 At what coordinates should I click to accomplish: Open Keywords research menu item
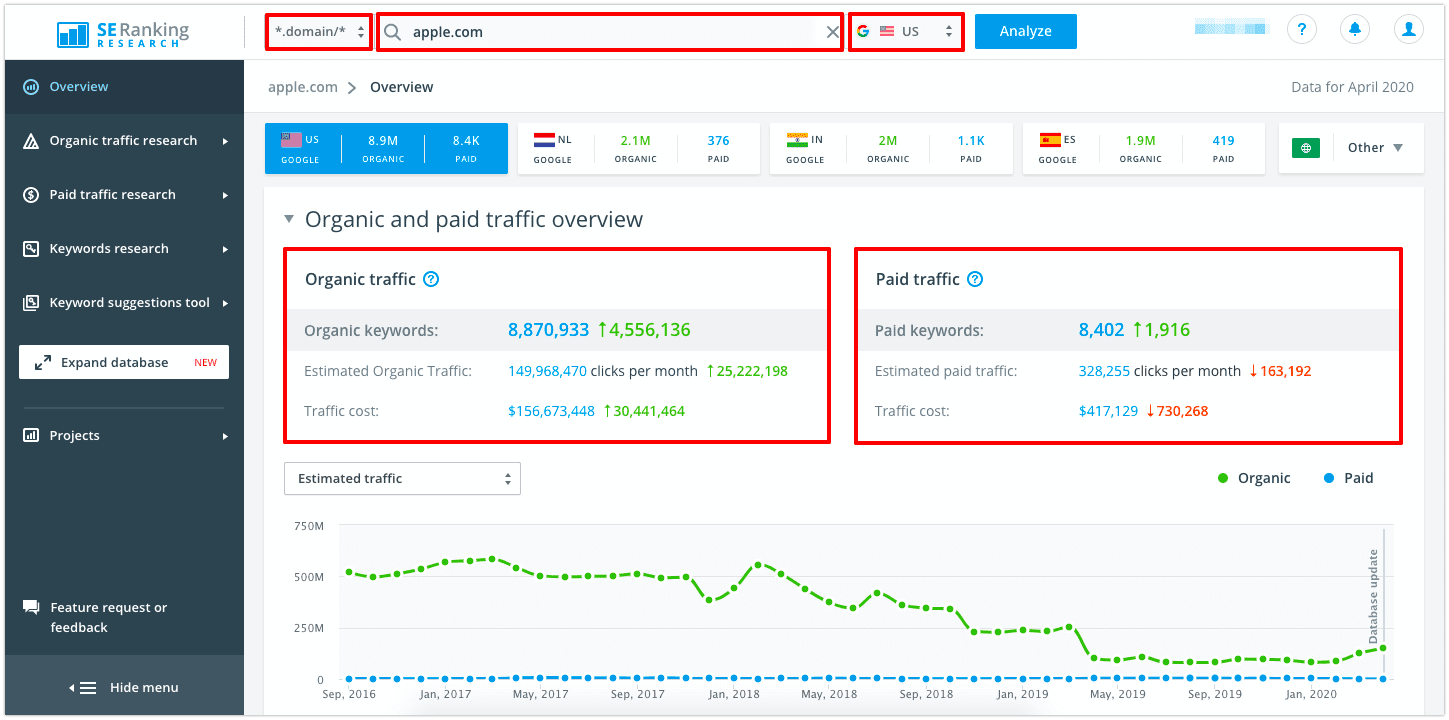[x=124, y=249]
